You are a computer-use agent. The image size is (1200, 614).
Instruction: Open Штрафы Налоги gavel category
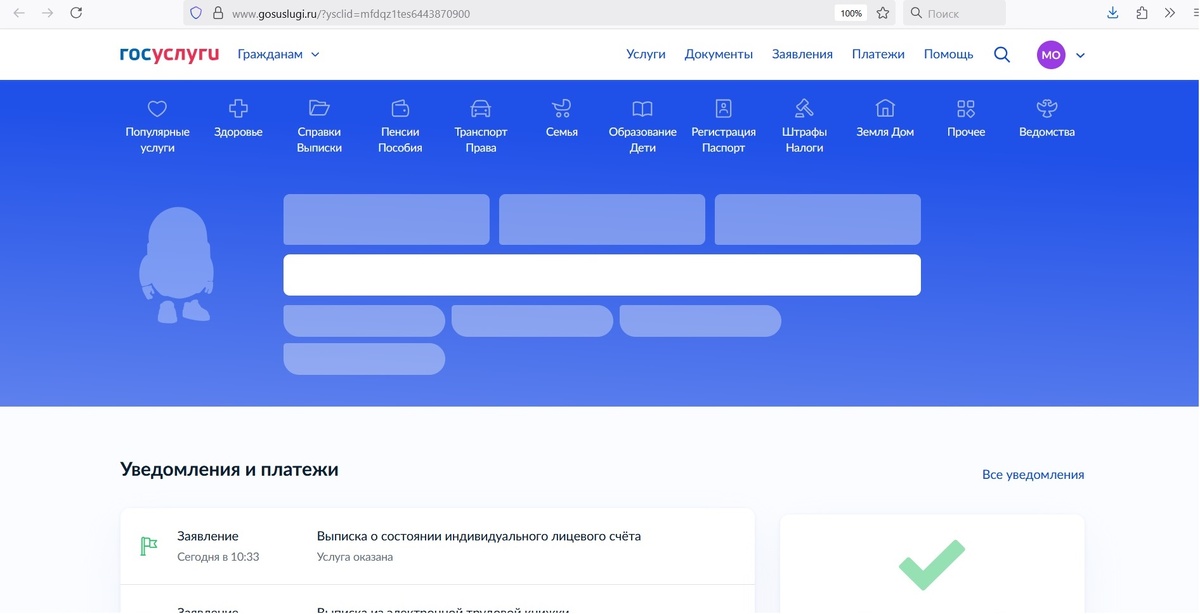pos(804,126)
